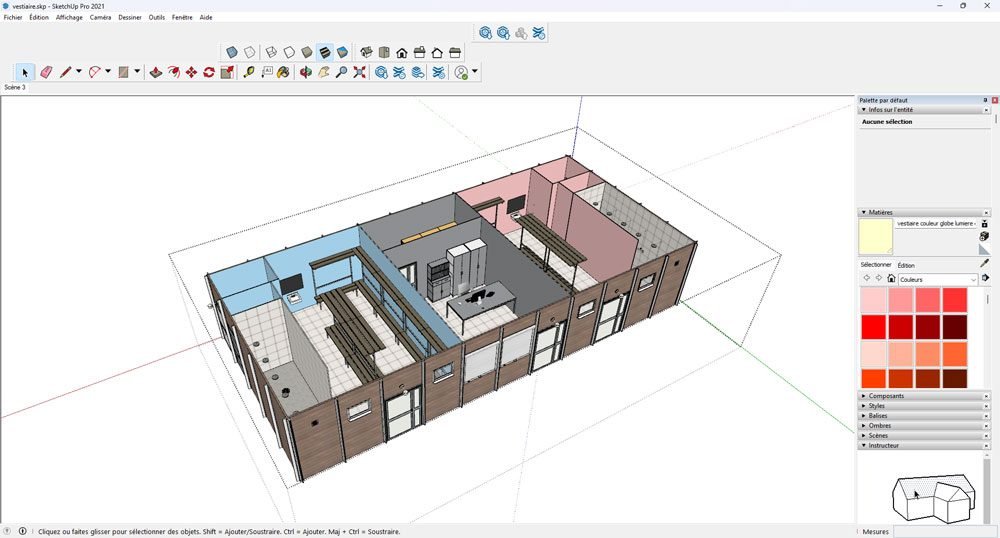Select the Text label tool
The image size is (1000, 538).
[267, 73]
